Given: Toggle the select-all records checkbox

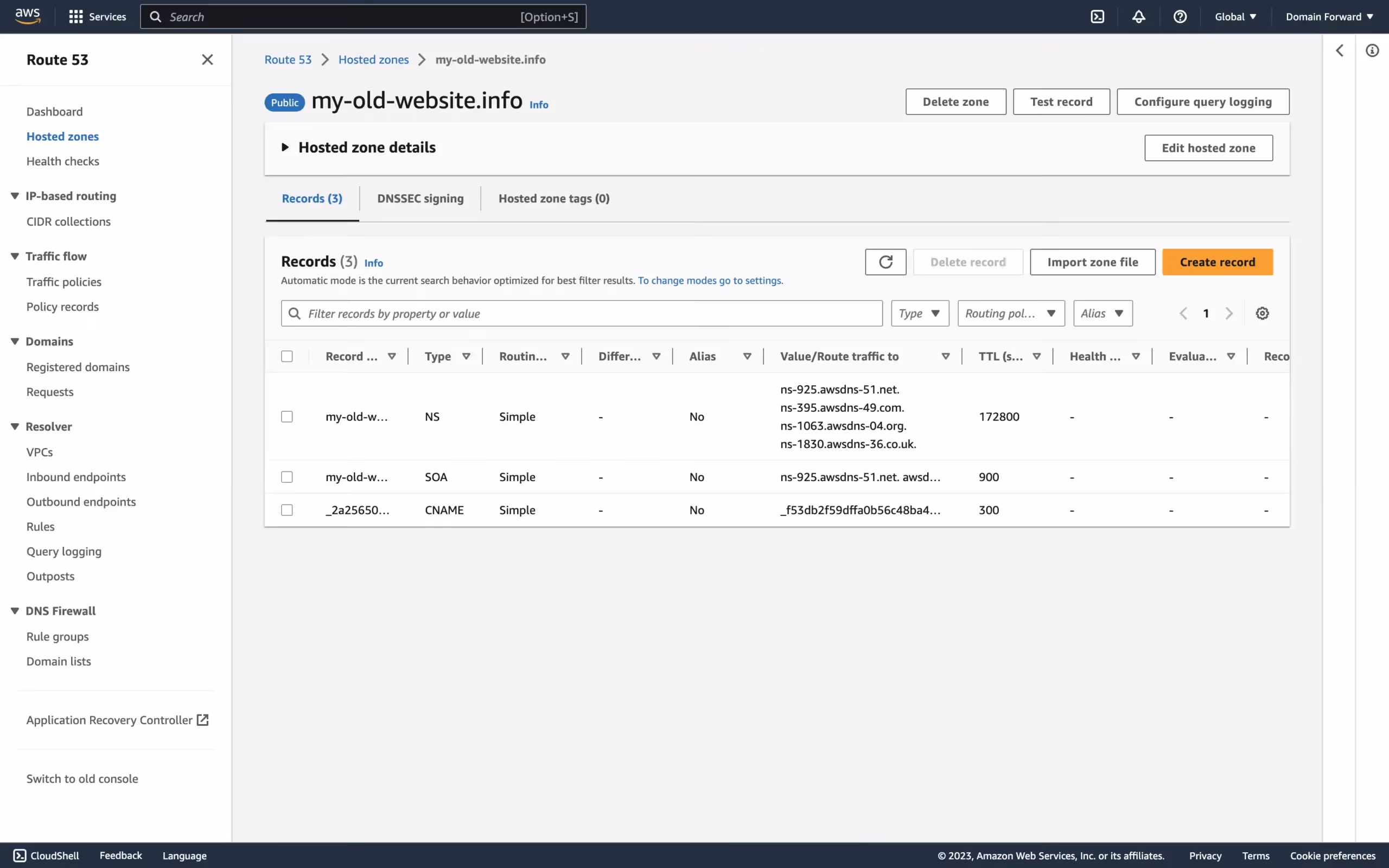Looking at the screenshot, I should click(x=286, y=356).
